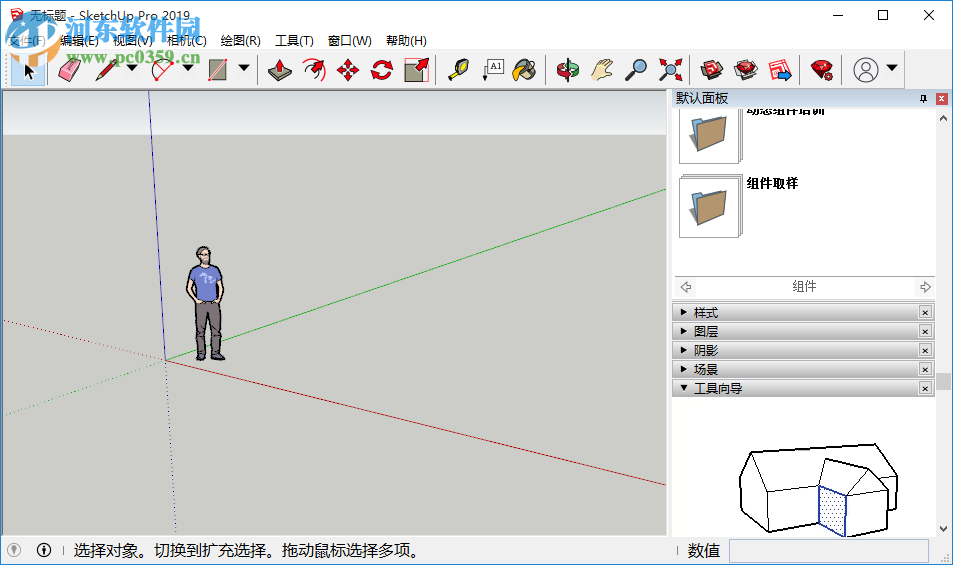Open the line tool dropdown arrow
The image size is (953, 565).
132,68
